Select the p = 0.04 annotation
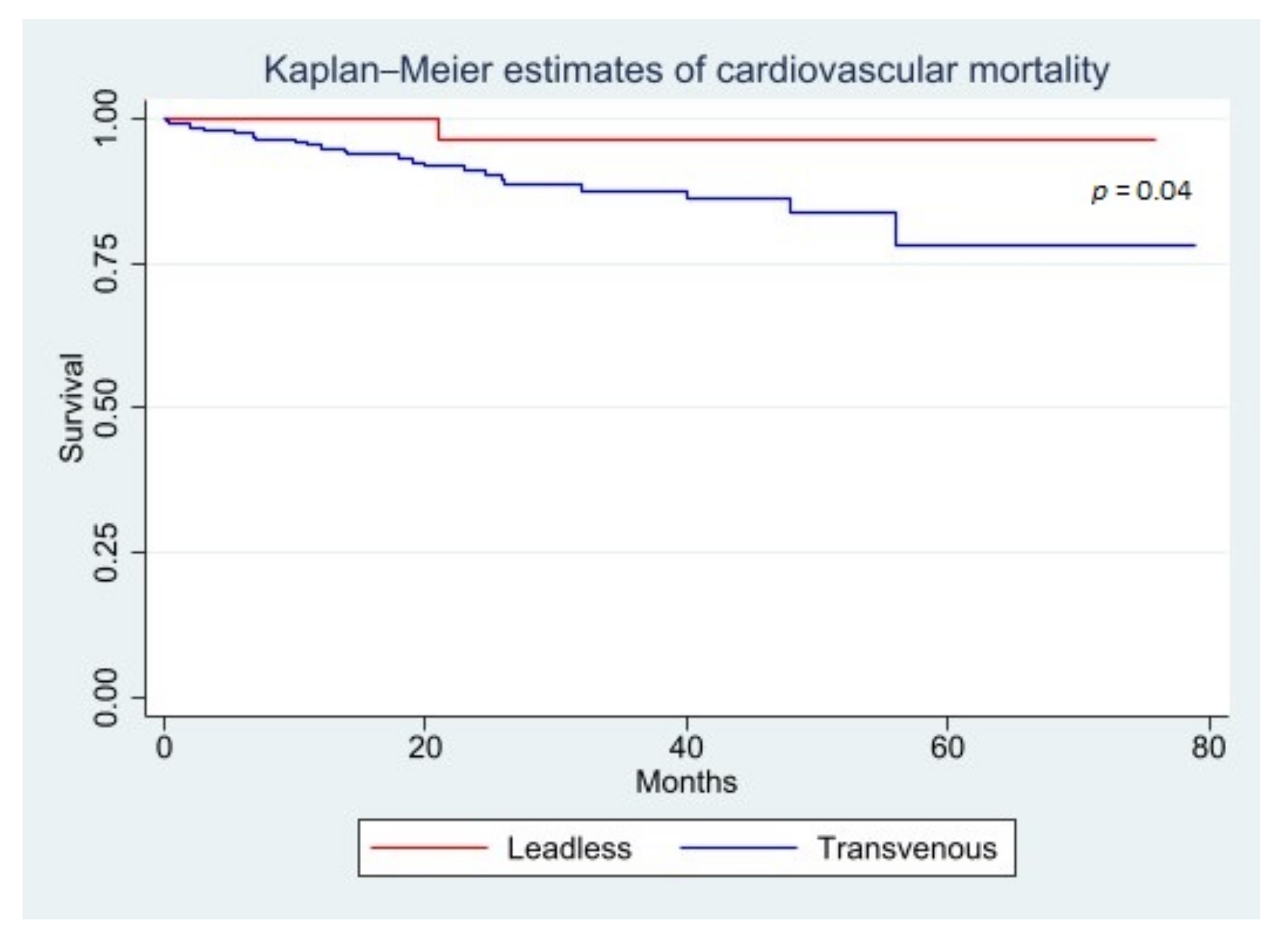Viewport: 1288px width, 940px height. (x=1141, y=192)
